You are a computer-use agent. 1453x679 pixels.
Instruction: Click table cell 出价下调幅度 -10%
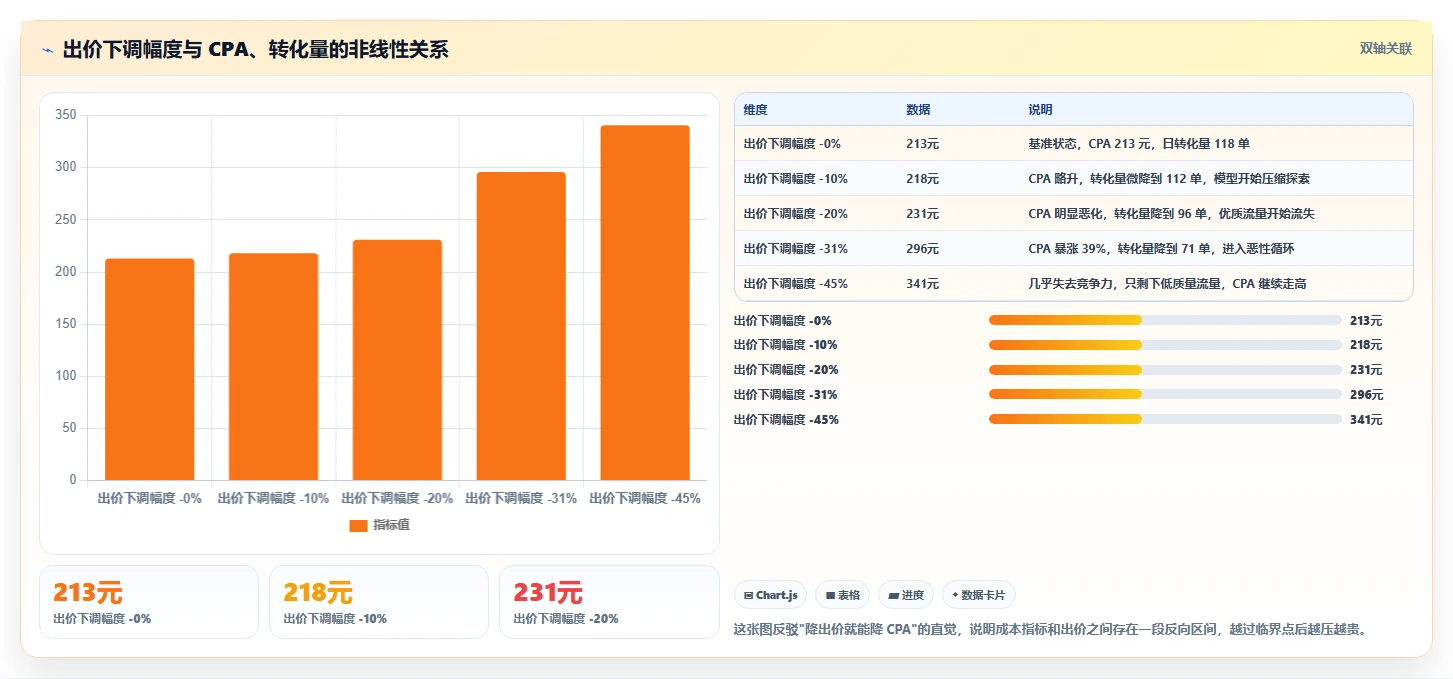[796, 179]
